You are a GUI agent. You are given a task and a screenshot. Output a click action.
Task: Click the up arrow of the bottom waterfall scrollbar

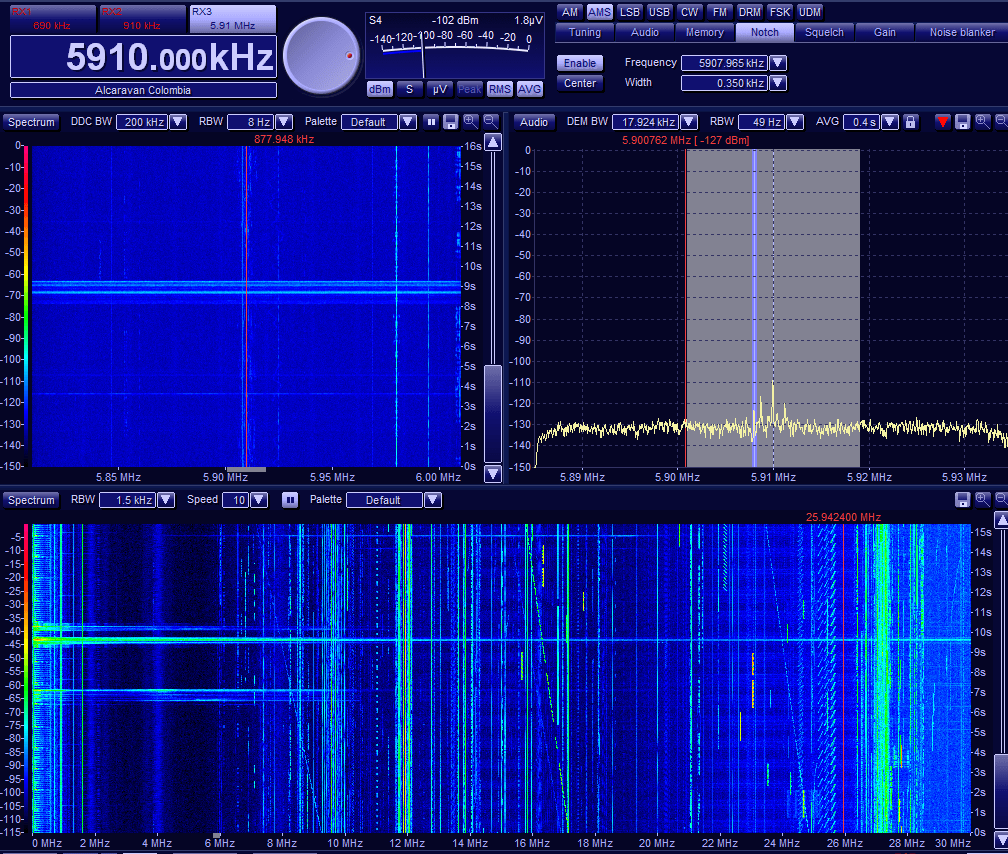[1001, 520]
